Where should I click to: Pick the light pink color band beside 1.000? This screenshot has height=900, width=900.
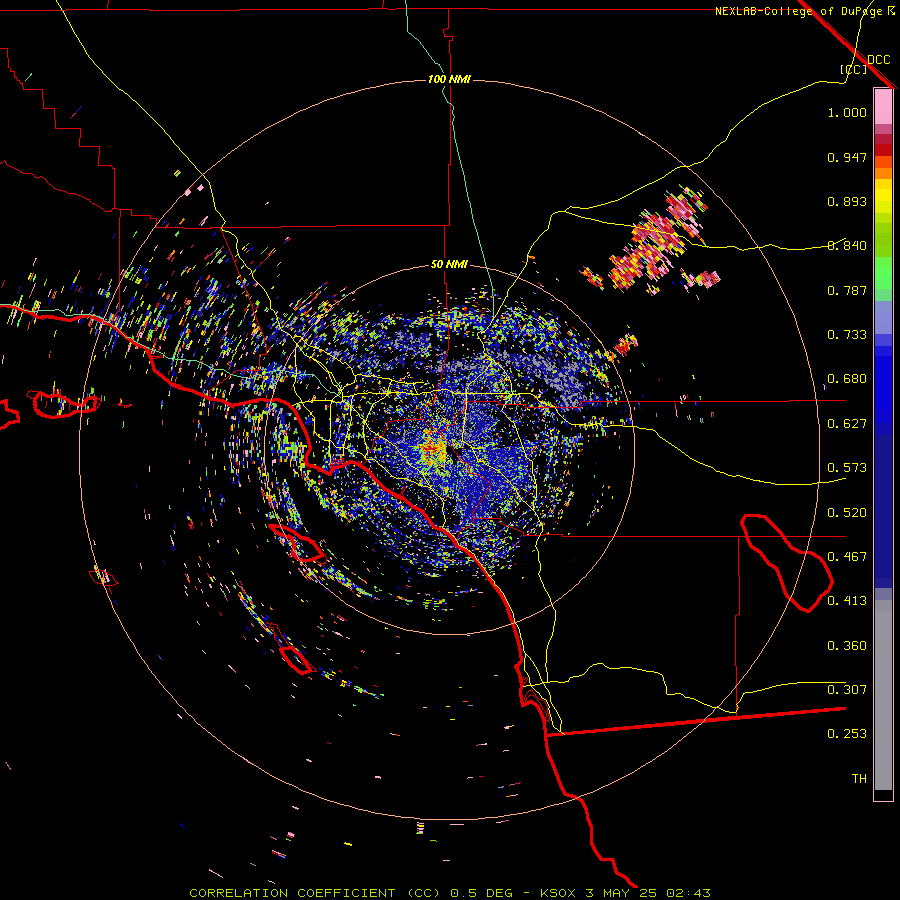click(x=883, y=107)
